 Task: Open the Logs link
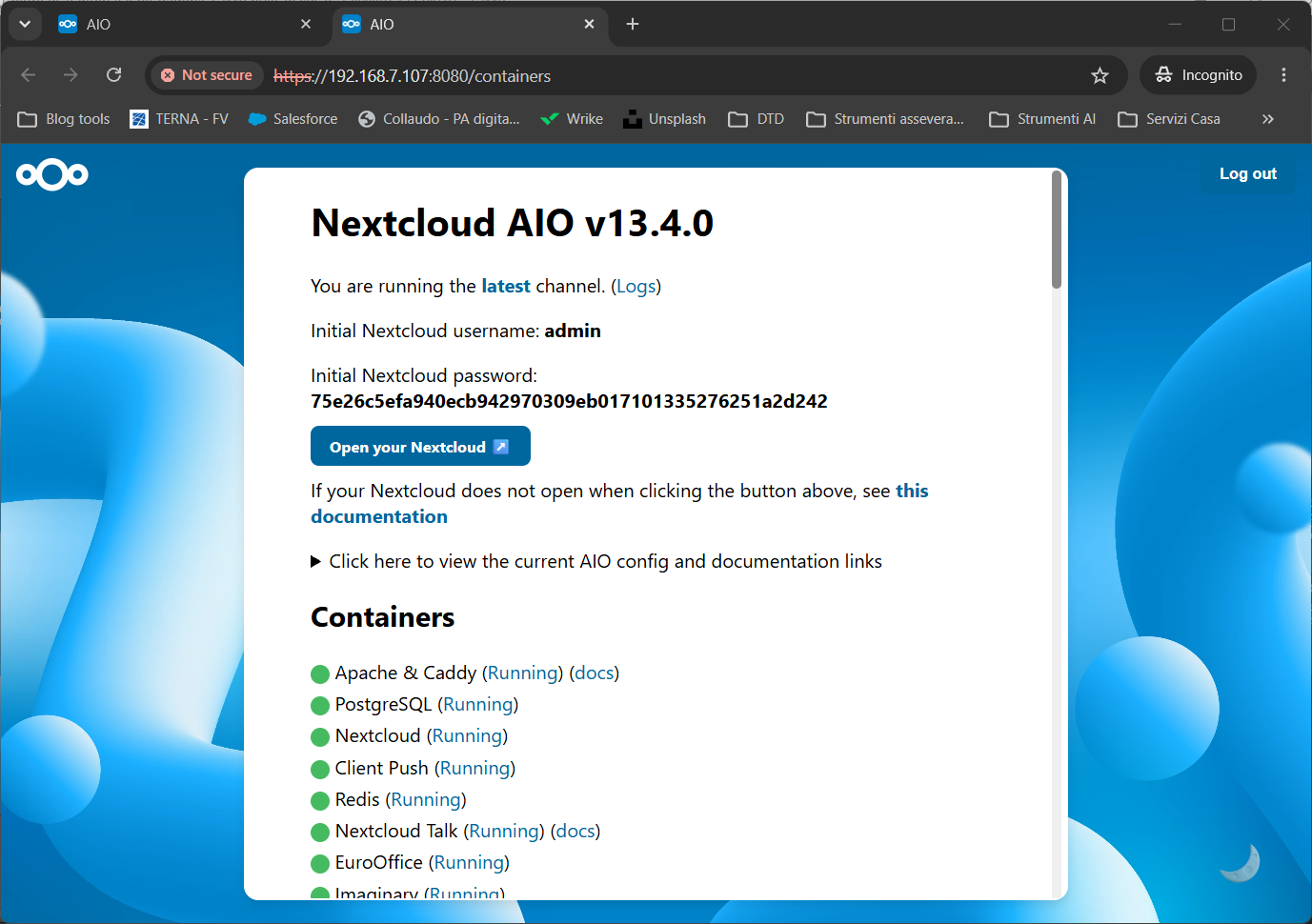[x=636, y=286]
